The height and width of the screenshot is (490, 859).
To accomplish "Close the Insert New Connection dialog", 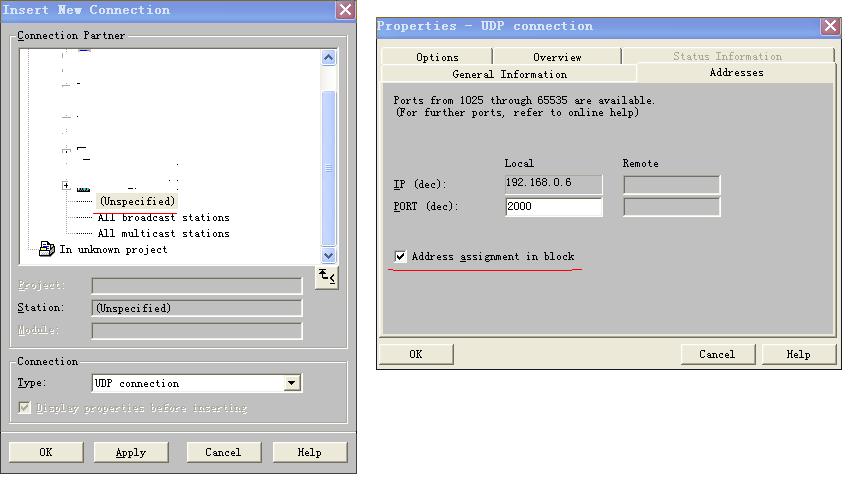I will [x=345, y=10].
